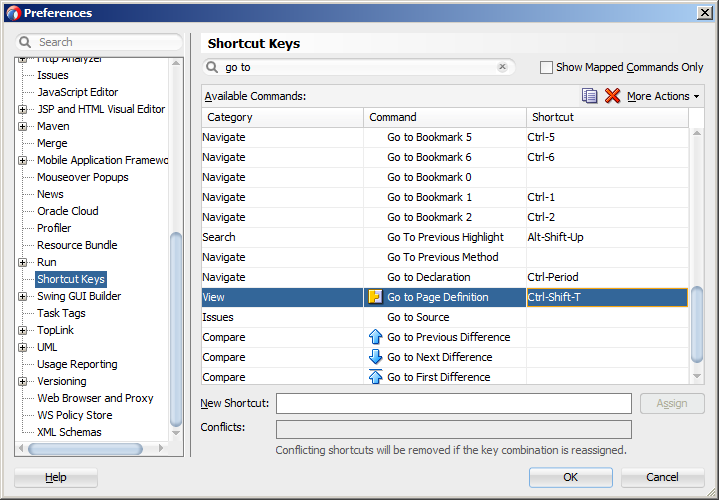Sort by the Command column header
Image resolution: width=719 pixels, height=500 pixels.
pyautogui.click(x=445, y=117)
